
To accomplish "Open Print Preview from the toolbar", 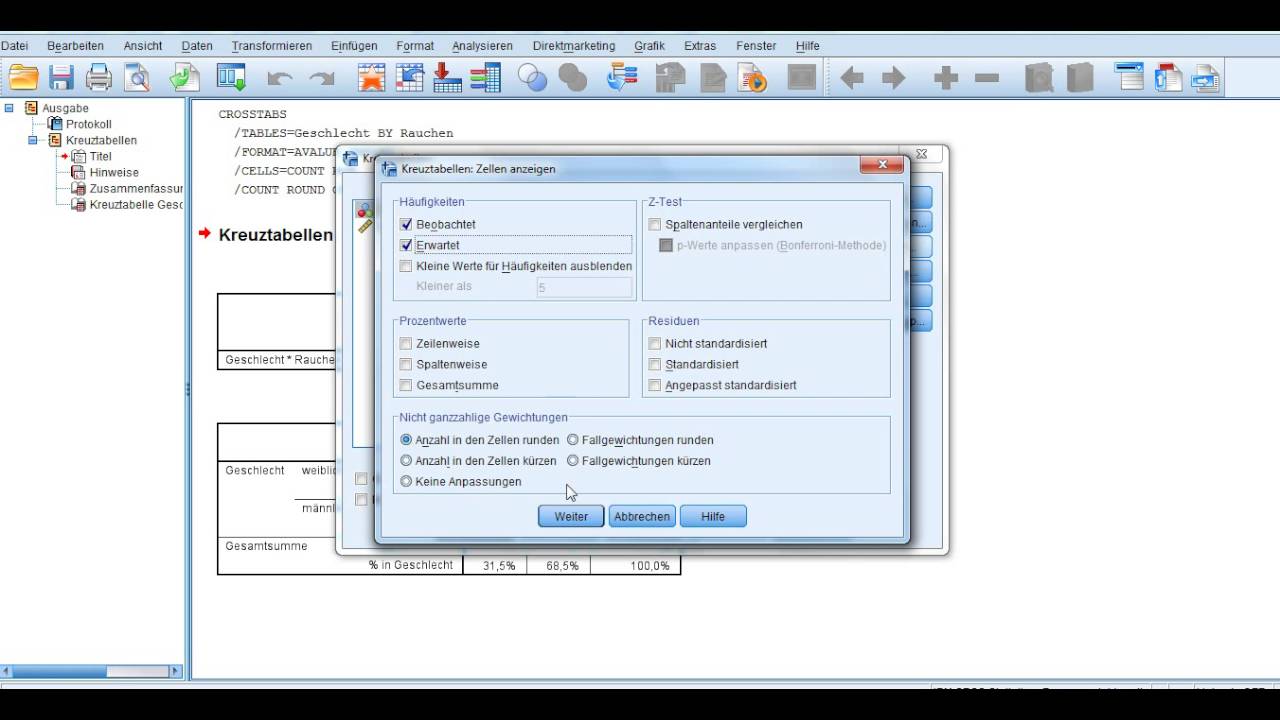I will coord(137,78).
